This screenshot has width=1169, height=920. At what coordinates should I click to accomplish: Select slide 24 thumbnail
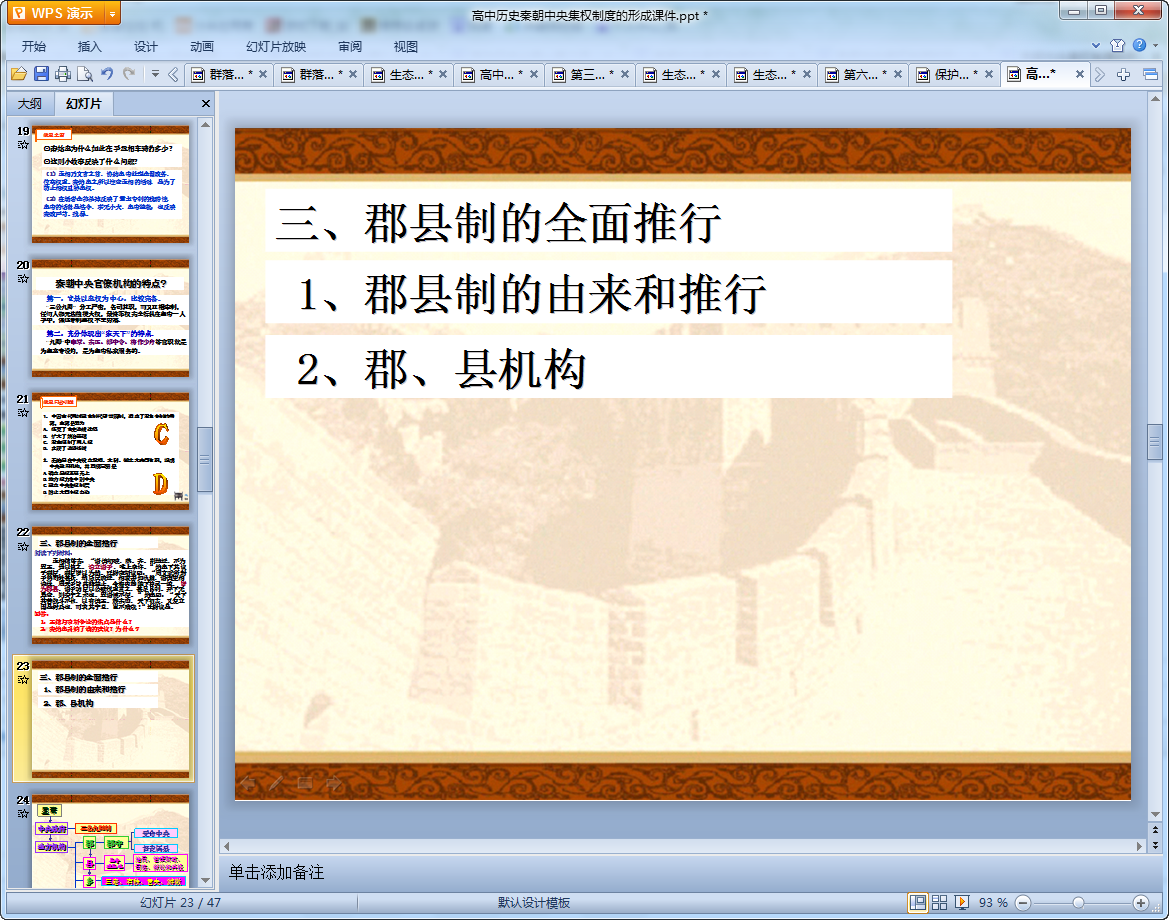110,841
